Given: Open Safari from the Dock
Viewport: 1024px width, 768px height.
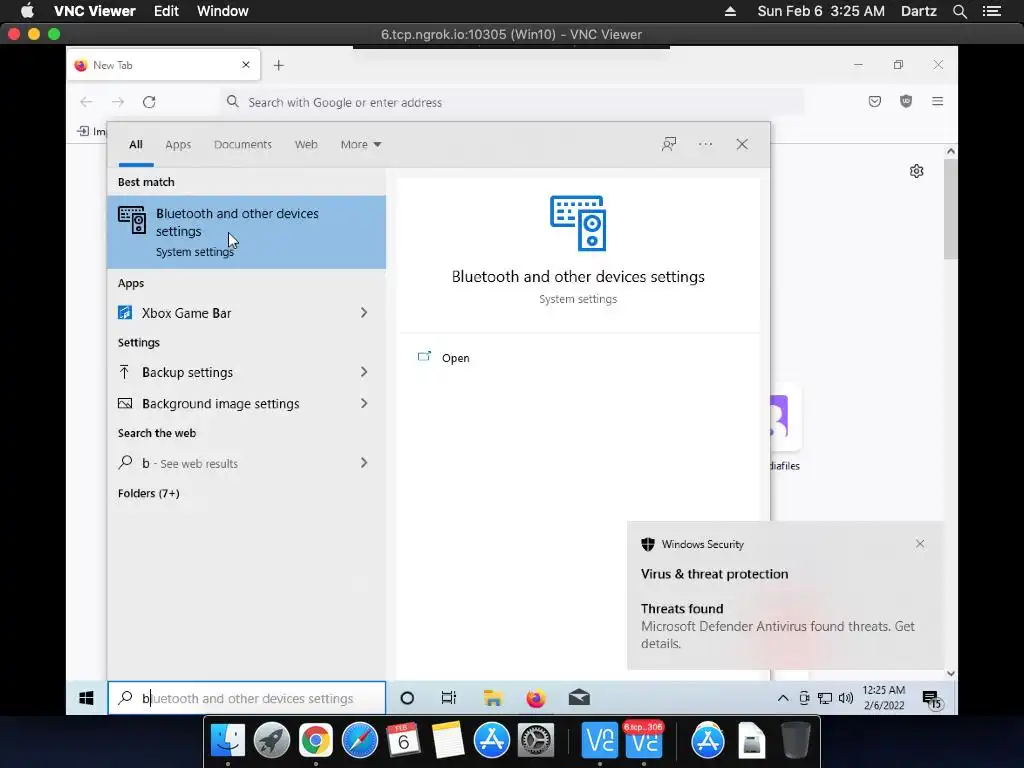Looking at the screenshot, I should coord(360,741).
